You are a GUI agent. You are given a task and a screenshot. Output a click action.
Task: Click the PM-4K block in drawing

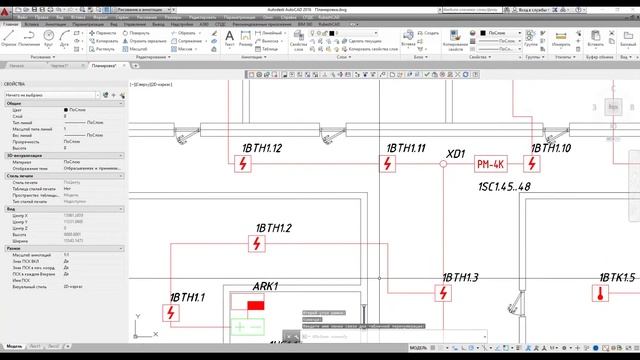point(491,164)
